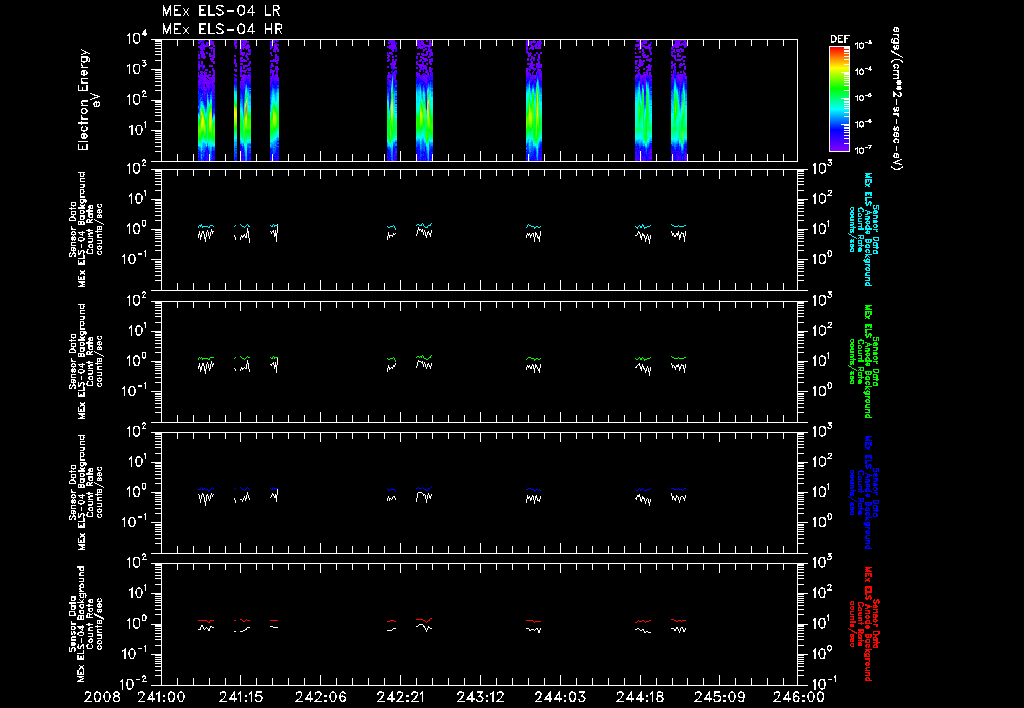Click the ergs/(cm**2-sr-sec-eV) units label
The width and height of the screenshot is (1024, 708).
[896, 99]
